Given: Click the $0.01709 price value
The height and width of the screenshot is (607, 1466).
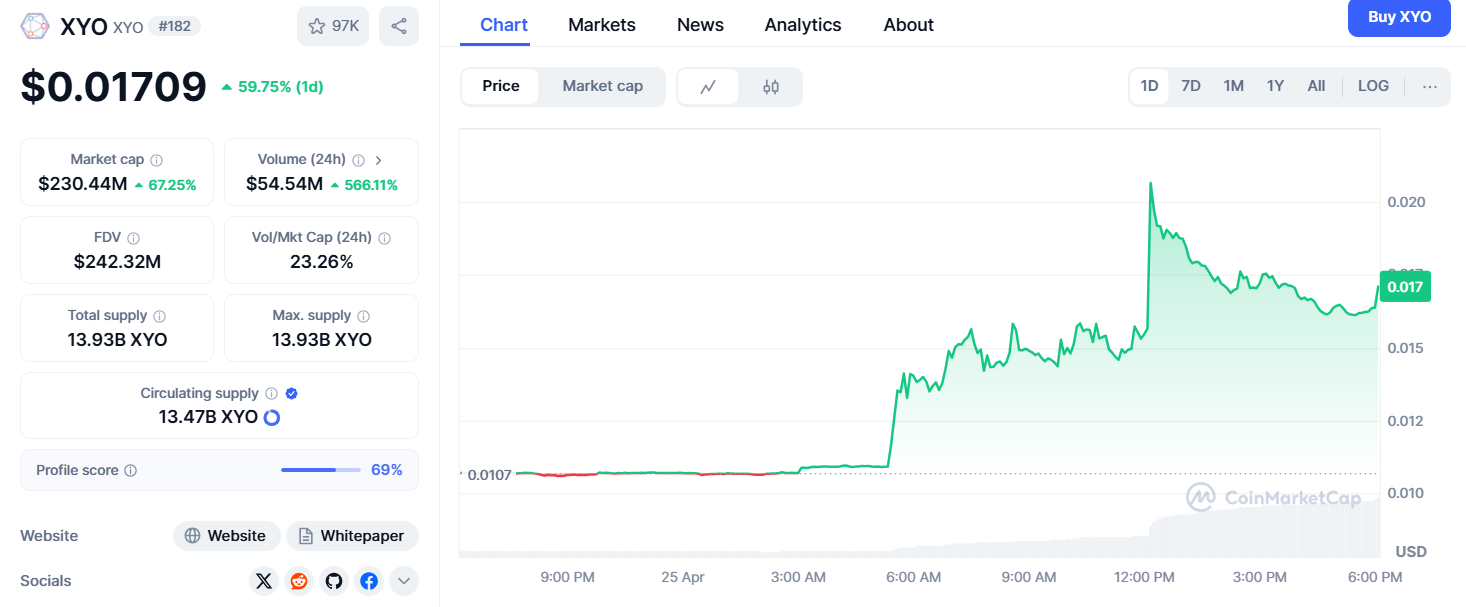Looking at the screenshot, I should tap(113, 87).
